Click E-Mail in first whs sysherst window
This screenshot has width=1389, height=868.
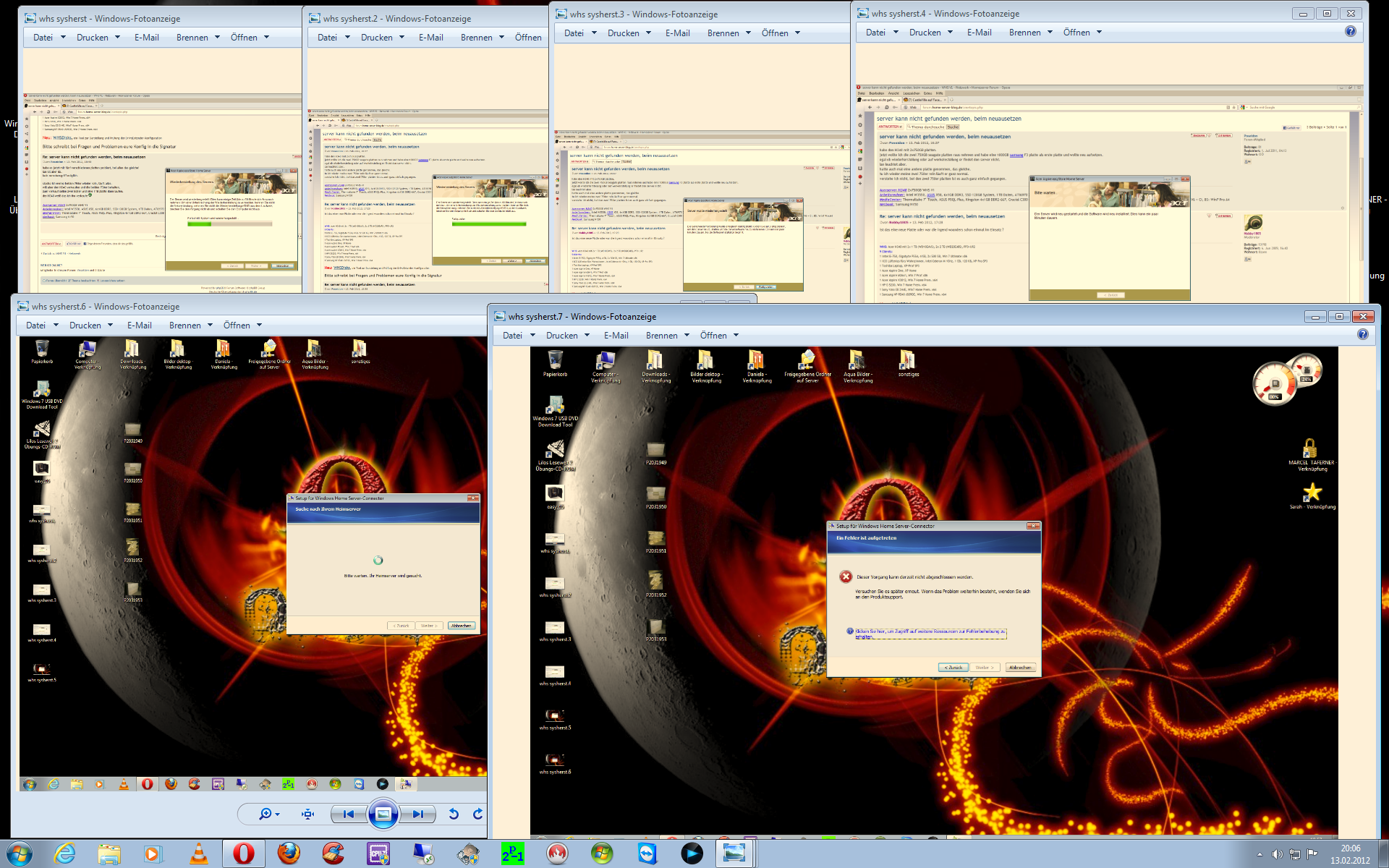[147, 37]
